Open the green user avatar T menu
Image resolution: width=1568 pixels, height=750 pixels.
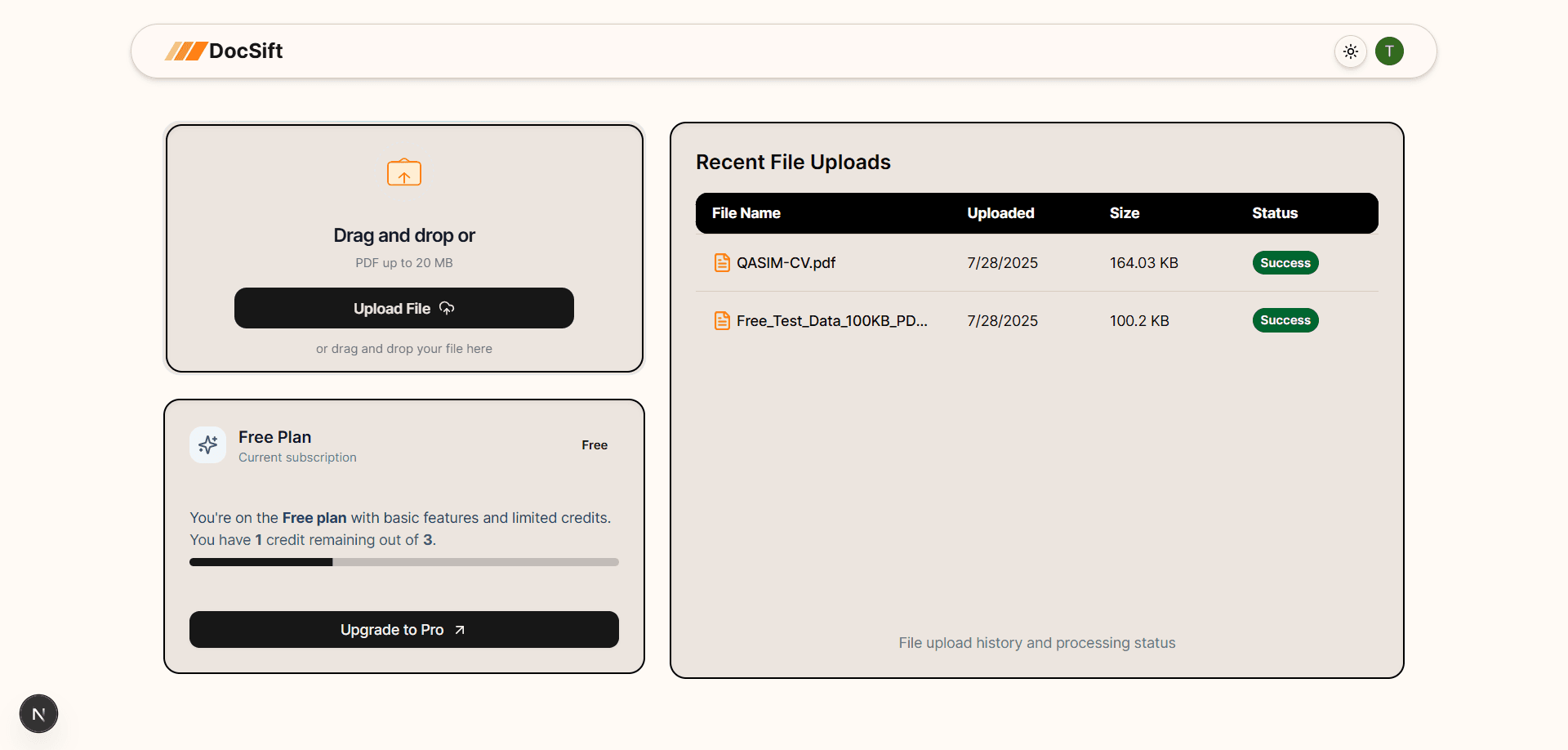point(1389,51)
